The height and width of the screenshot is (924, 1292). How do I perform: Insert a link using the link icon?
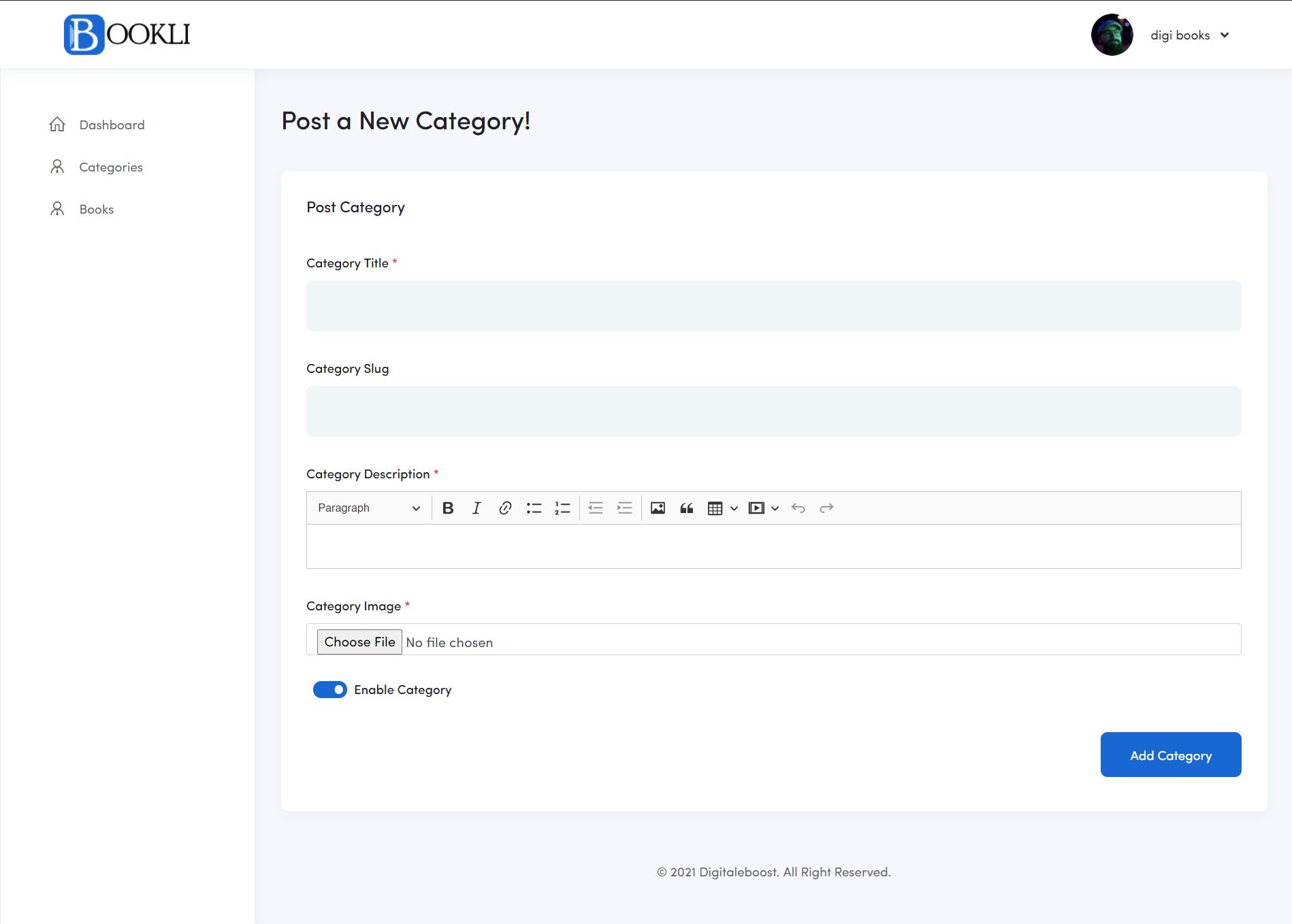(x=505, y=508)
